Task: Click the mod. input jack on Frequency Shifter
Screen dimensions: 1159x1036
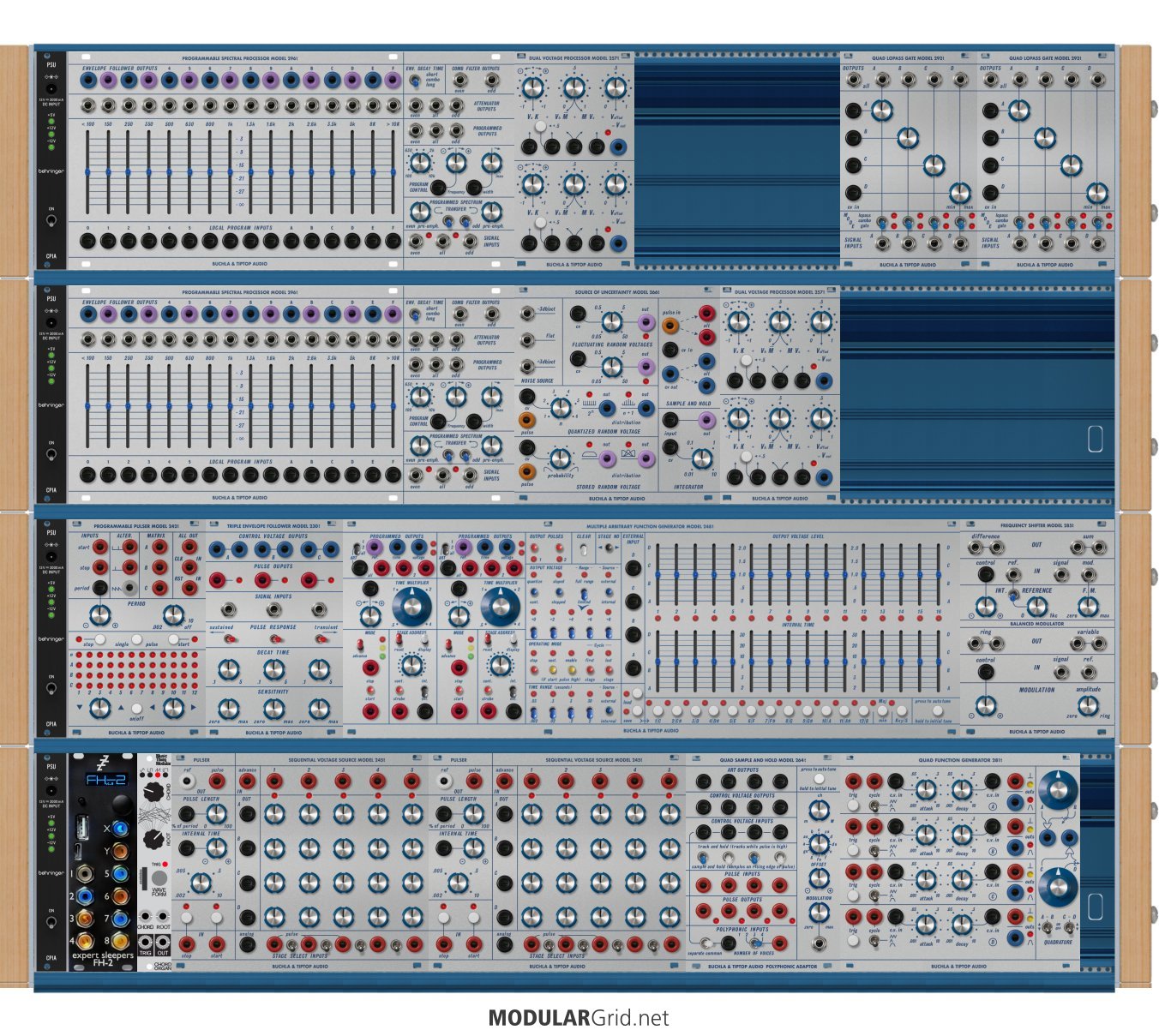Action: point(1089,575)
